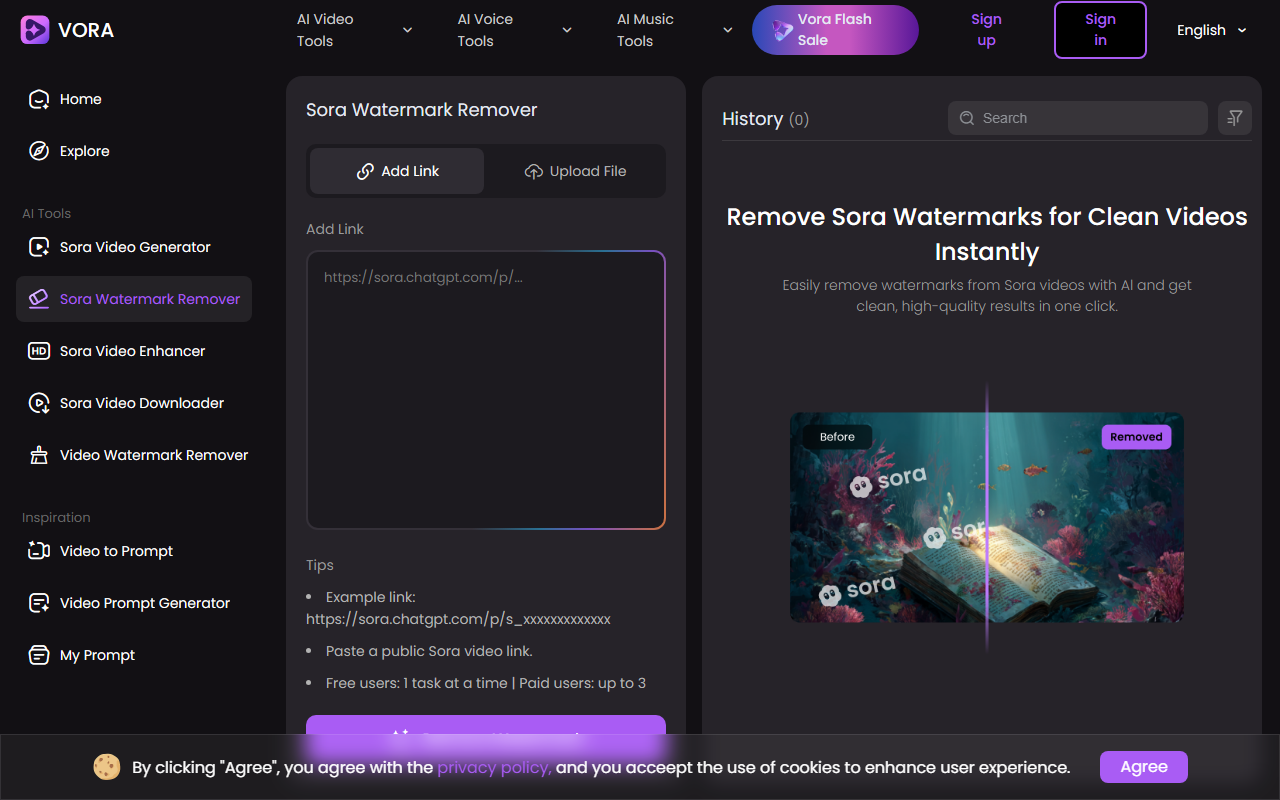The height and width of the screenshot is (800, 1280).
Task: Click the 'Paste a public Sora video link.' tip
Action: tap(429, 651)
